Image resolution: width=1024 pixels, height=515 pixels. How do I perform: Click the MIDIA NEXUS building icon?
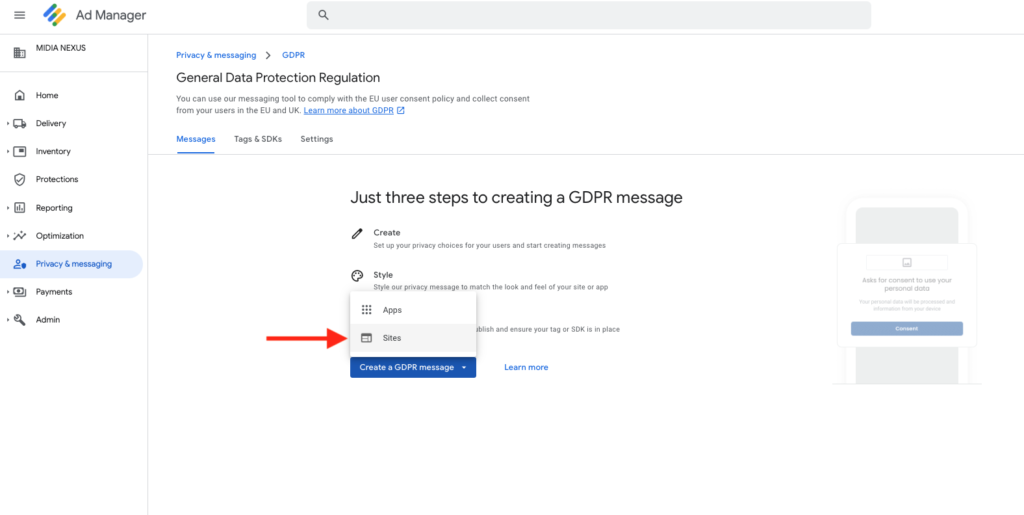click(20, 53)
